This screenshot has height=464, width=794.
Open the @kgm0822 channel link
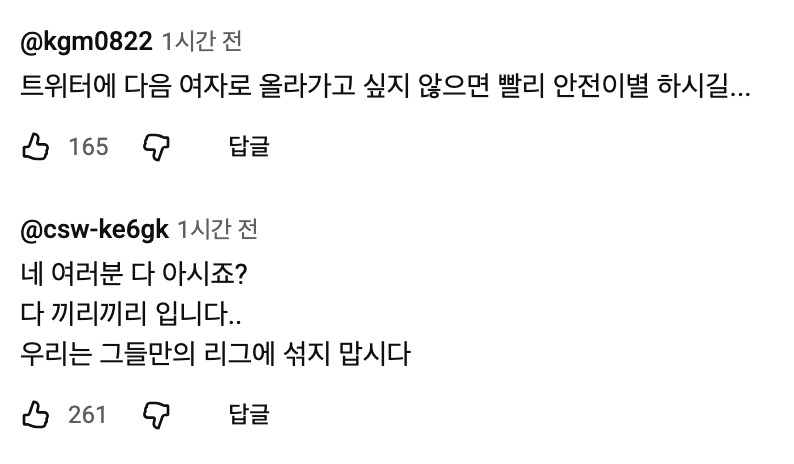(x=86, y=41)
